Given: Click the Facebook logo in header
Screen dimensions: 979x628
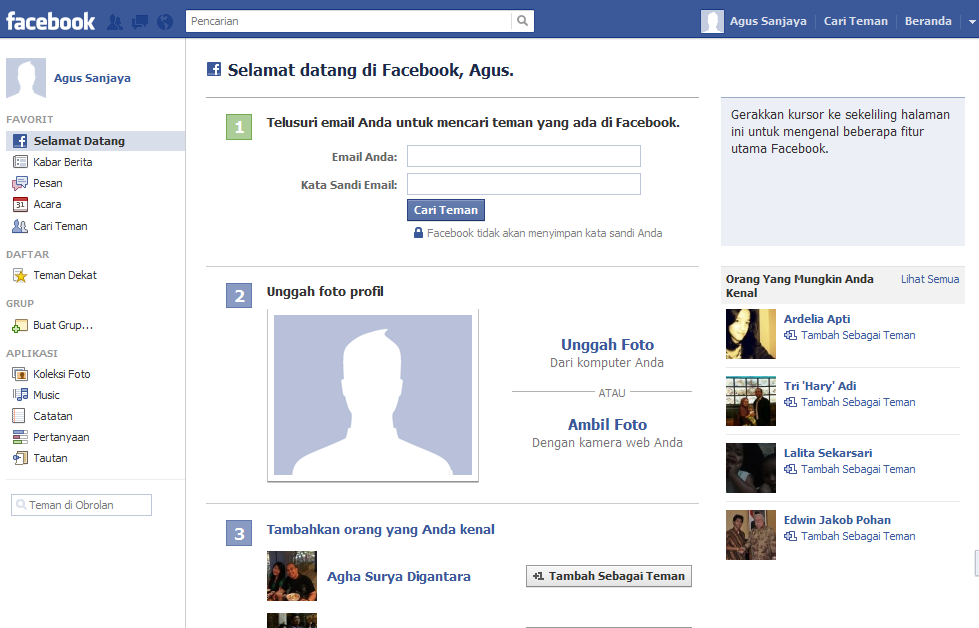Looking at the screenshot, I should click(51, 21).
